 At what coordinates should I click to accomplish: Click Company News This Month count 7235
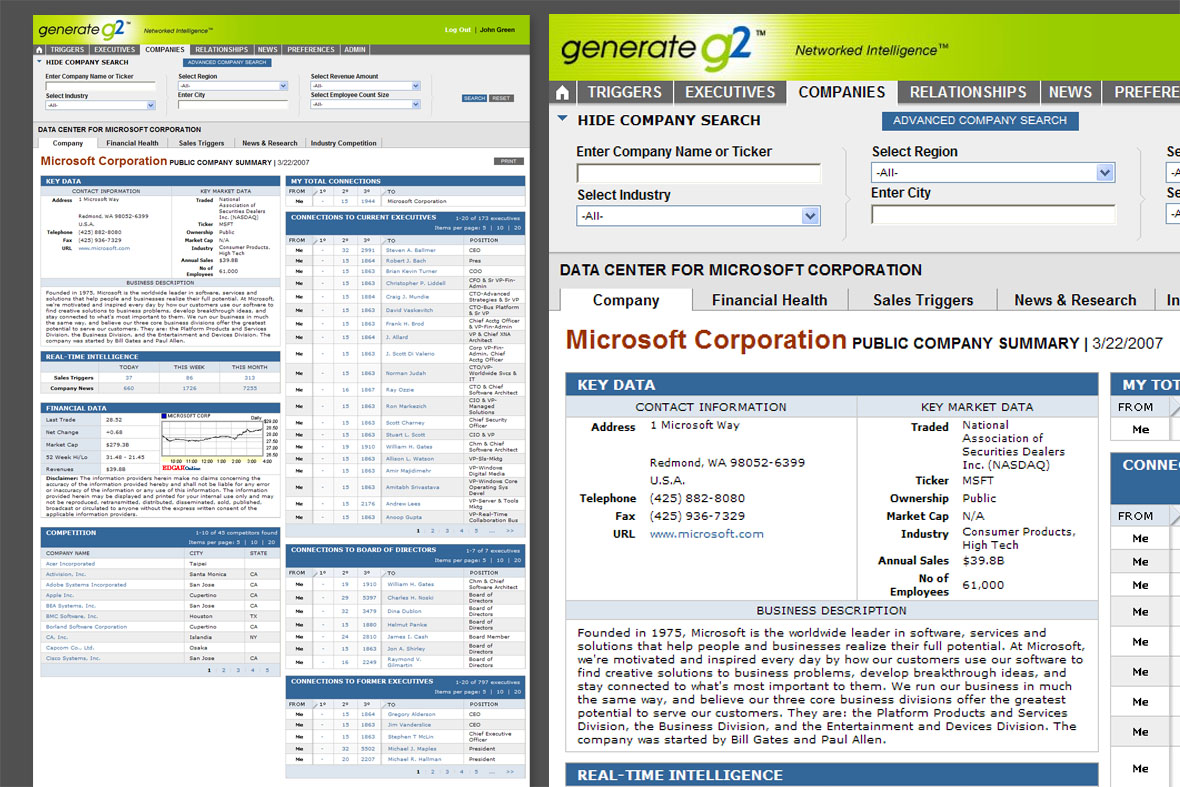pos(250,388)
